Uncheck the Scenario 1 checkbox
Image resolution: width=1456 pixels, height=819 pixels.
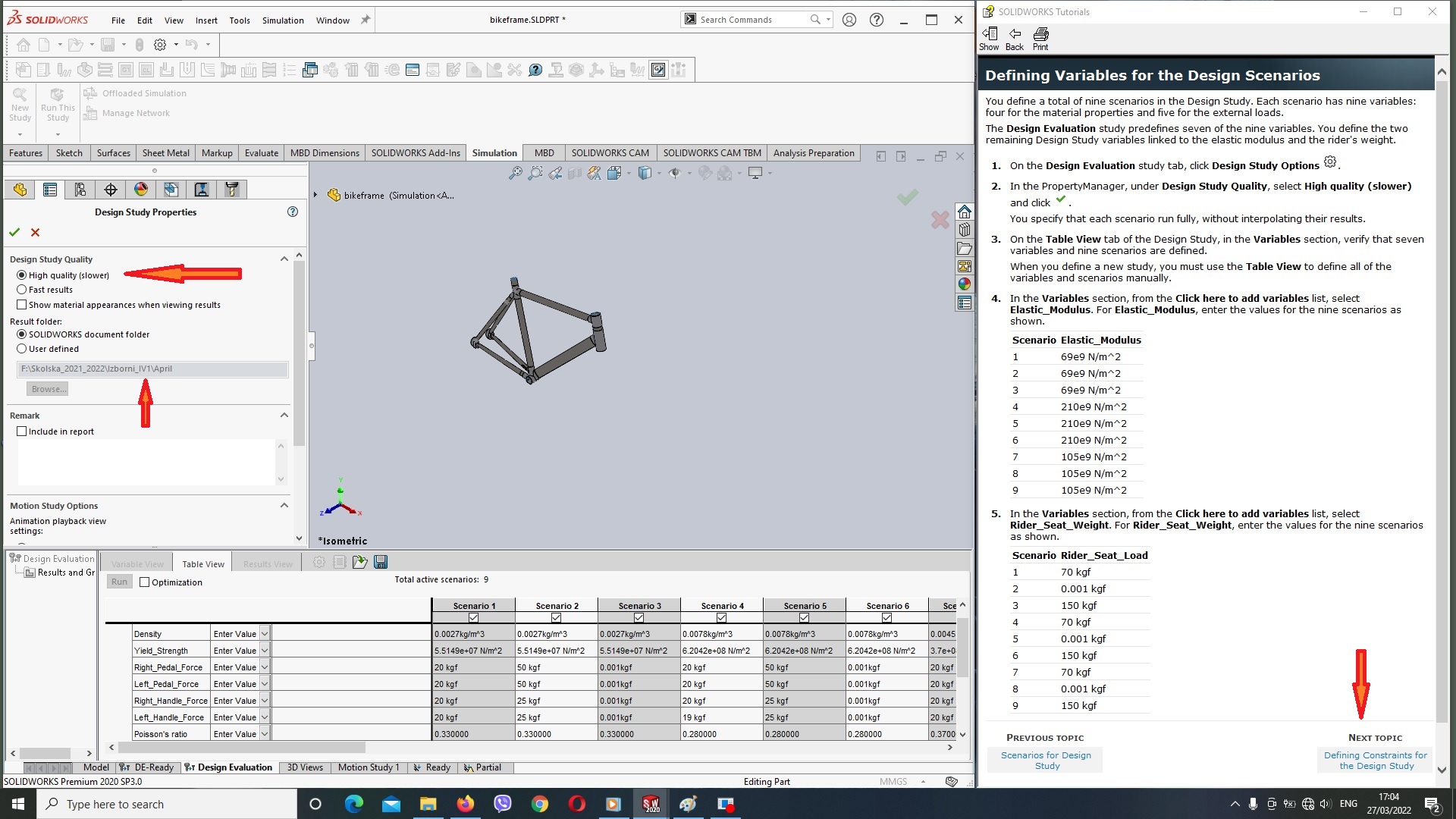[x=473, y=617]
